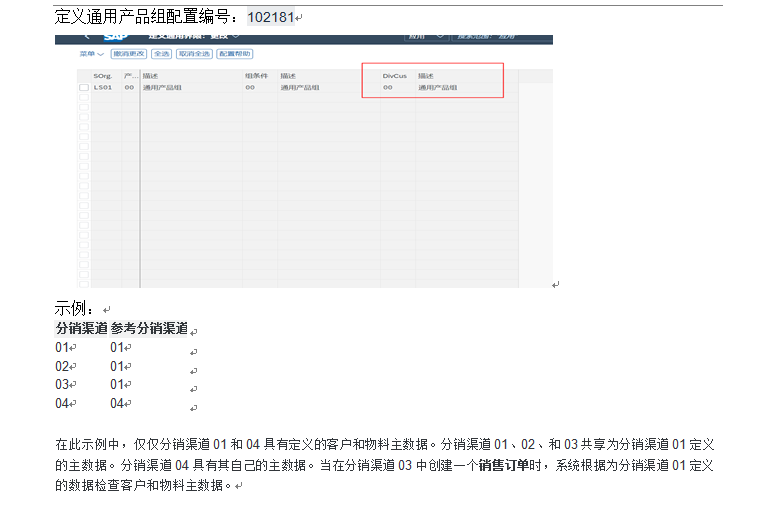Click the LS01 sales organization cell
The width and height of the screenshot is (777, 523).
tap(103, 88)
